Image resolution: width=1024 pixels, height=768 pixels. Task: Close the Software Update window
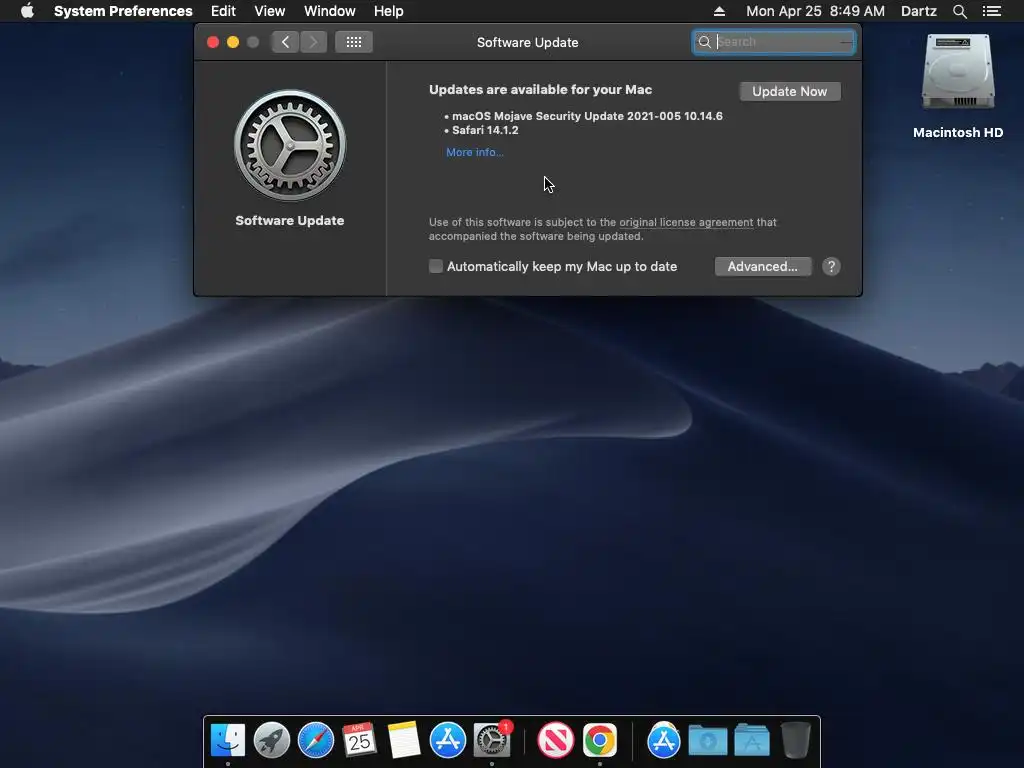click(x=213, y=42)
